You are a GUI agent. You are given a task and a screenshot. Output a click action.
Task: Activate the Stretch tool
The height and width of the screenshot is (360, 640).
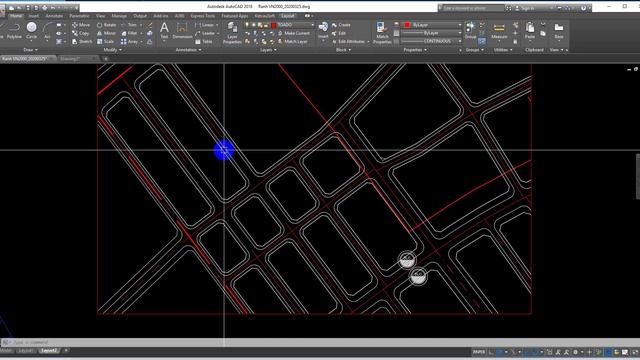[x=82, y=41]
